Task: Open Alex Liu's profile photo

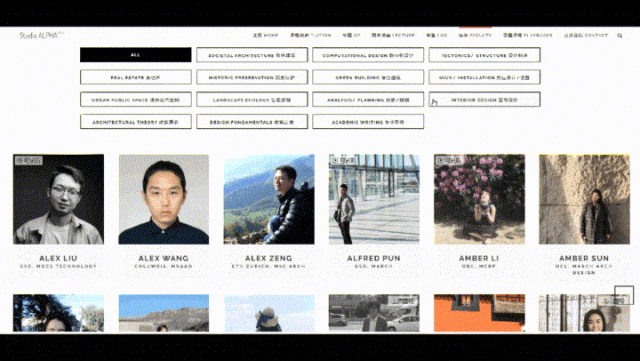Action: (x=58, y=199)
